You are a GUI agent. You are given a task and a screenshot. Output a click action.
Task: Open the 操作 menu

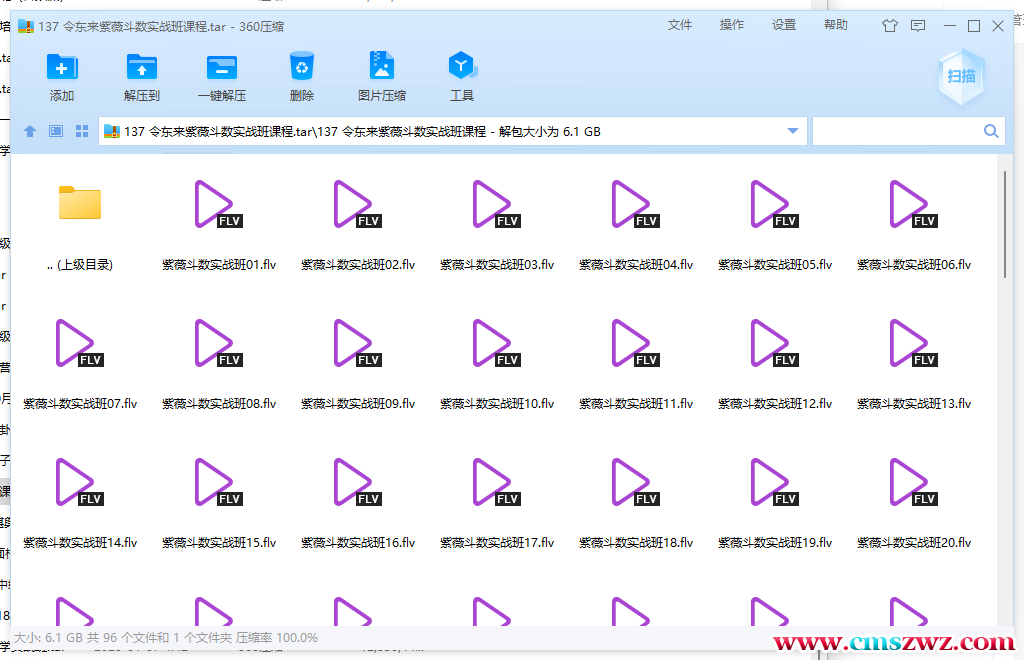click(731, 25)
